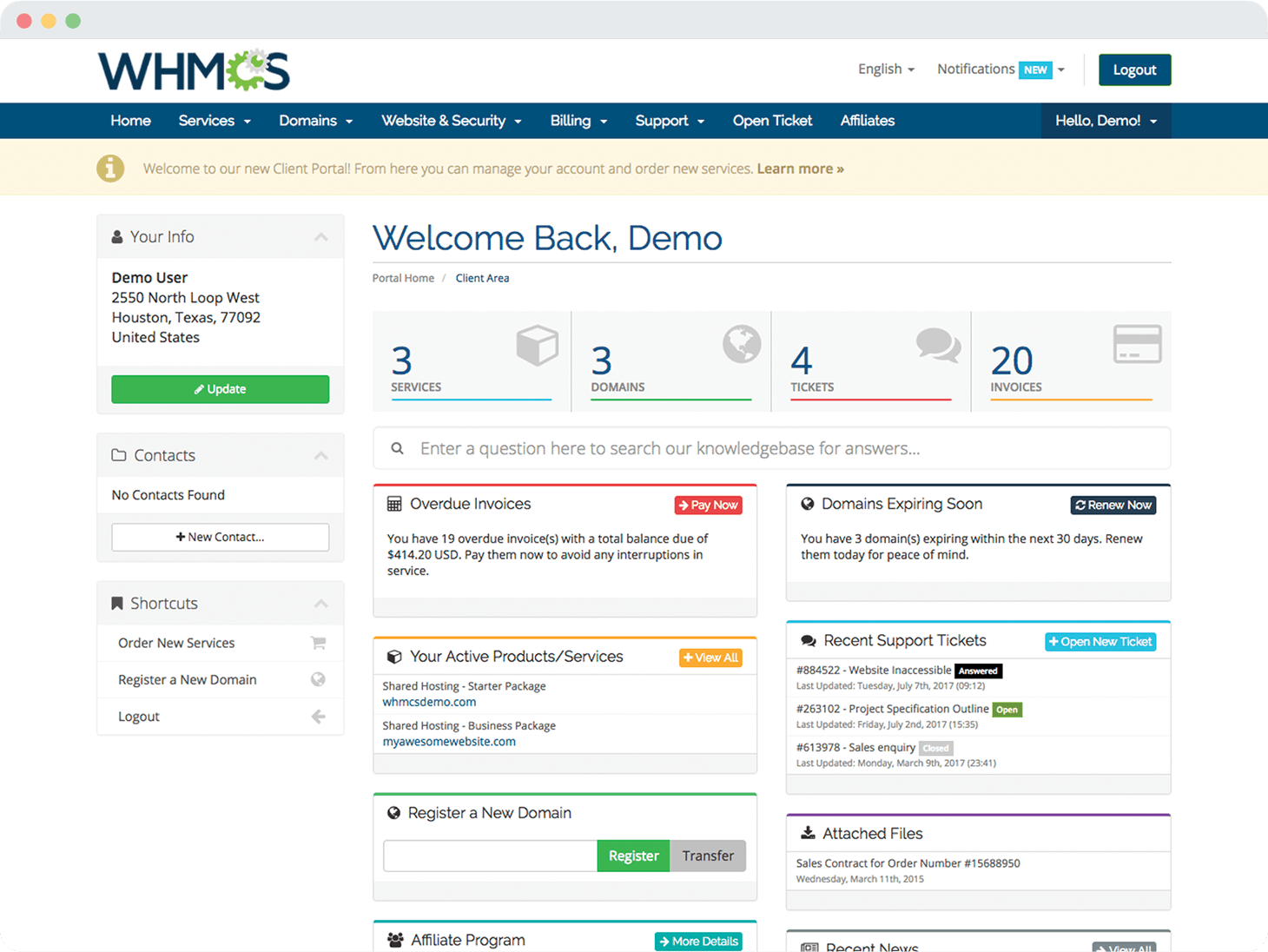Image resolution: width=1268 pixels, height=952 pixels.
Task: Click the download icon beside Attached Files
Action: click(x=808, y=833)
